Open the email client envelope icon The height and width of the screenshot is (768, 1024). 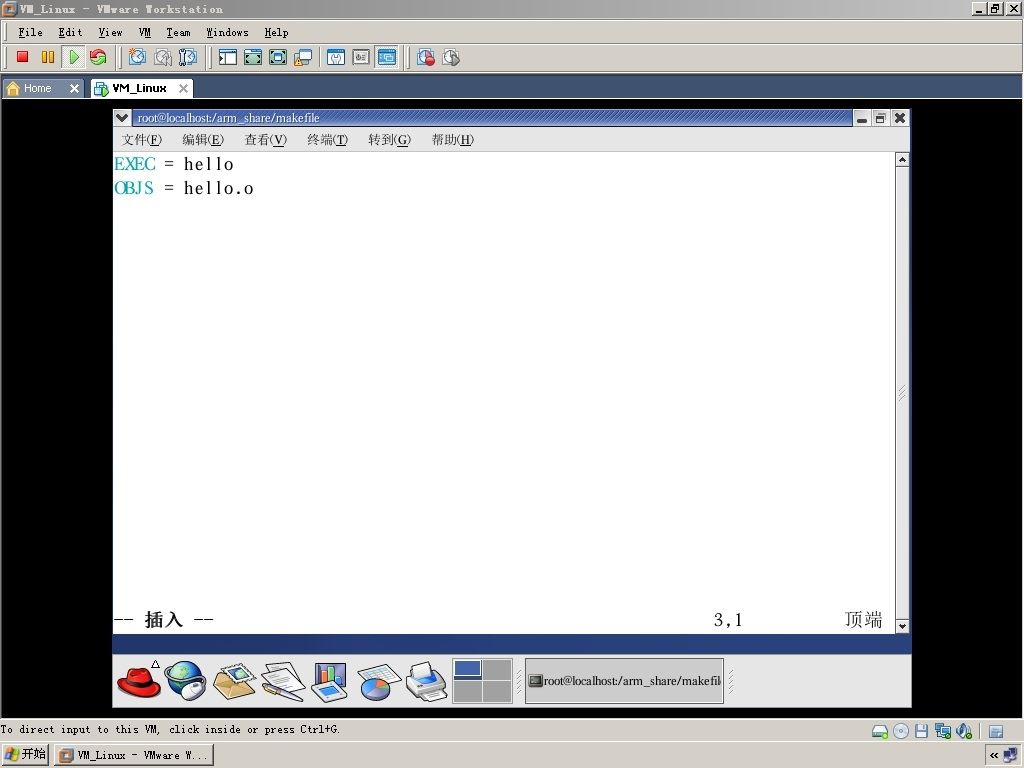(x=234, y=681)
